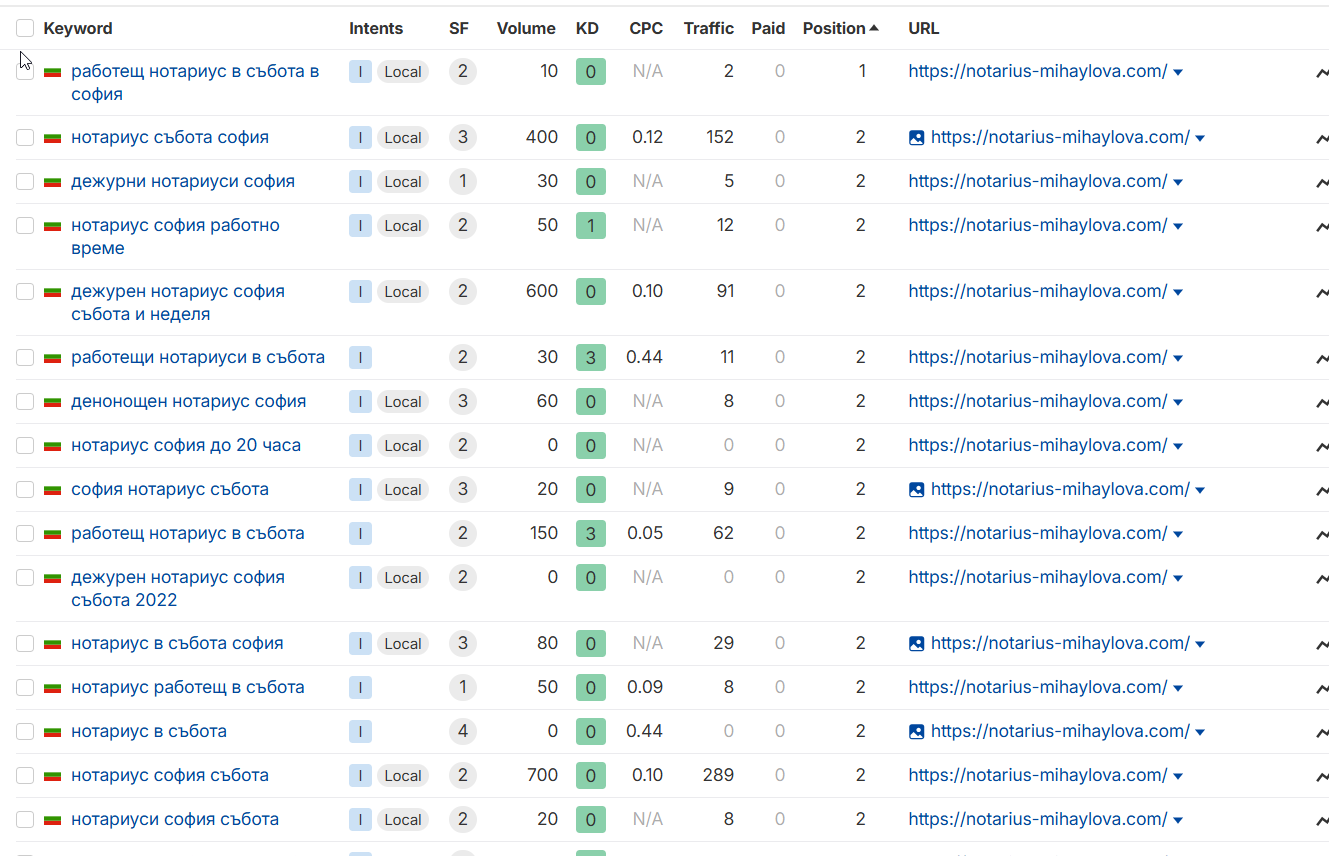Click the flag icon beside 'денонощен нотариус софия'
Screen dimensions: 1329x856
(53, 402)
